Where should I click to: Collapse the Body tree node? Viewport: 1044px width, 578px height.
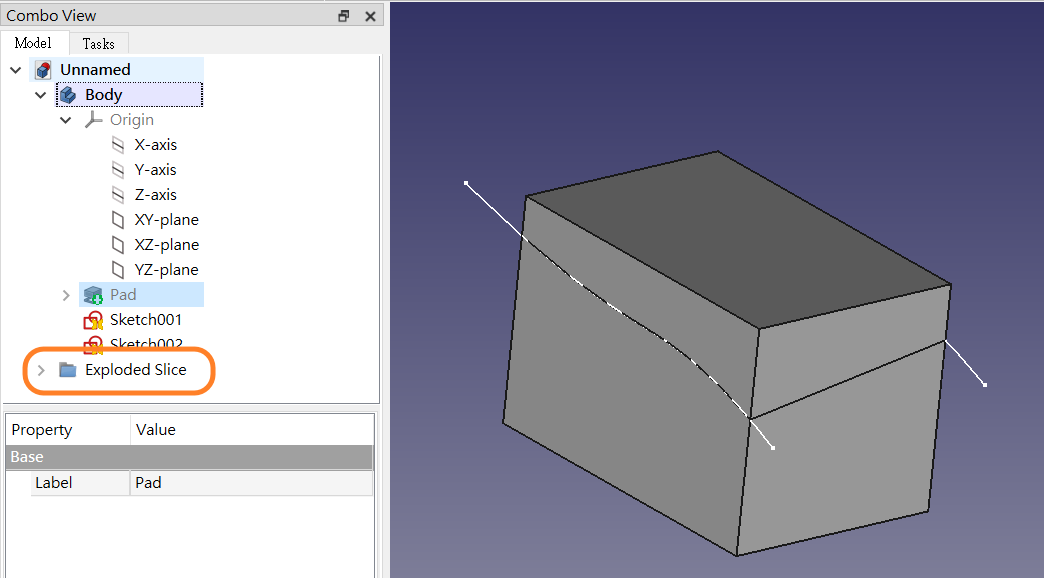tap(41, 95)
